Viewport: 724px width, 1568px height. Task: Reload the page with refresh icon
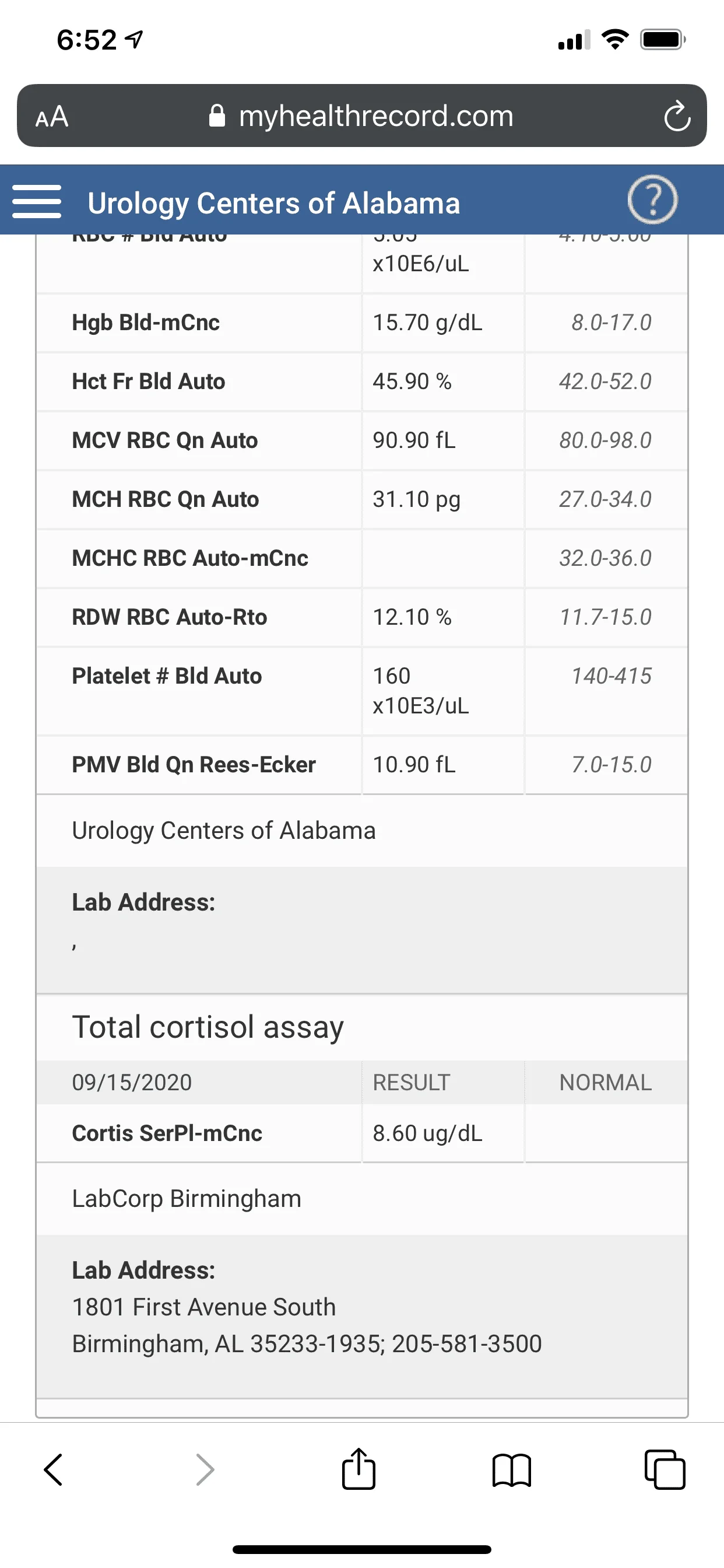pyautogui.click(x=677, y=116)
